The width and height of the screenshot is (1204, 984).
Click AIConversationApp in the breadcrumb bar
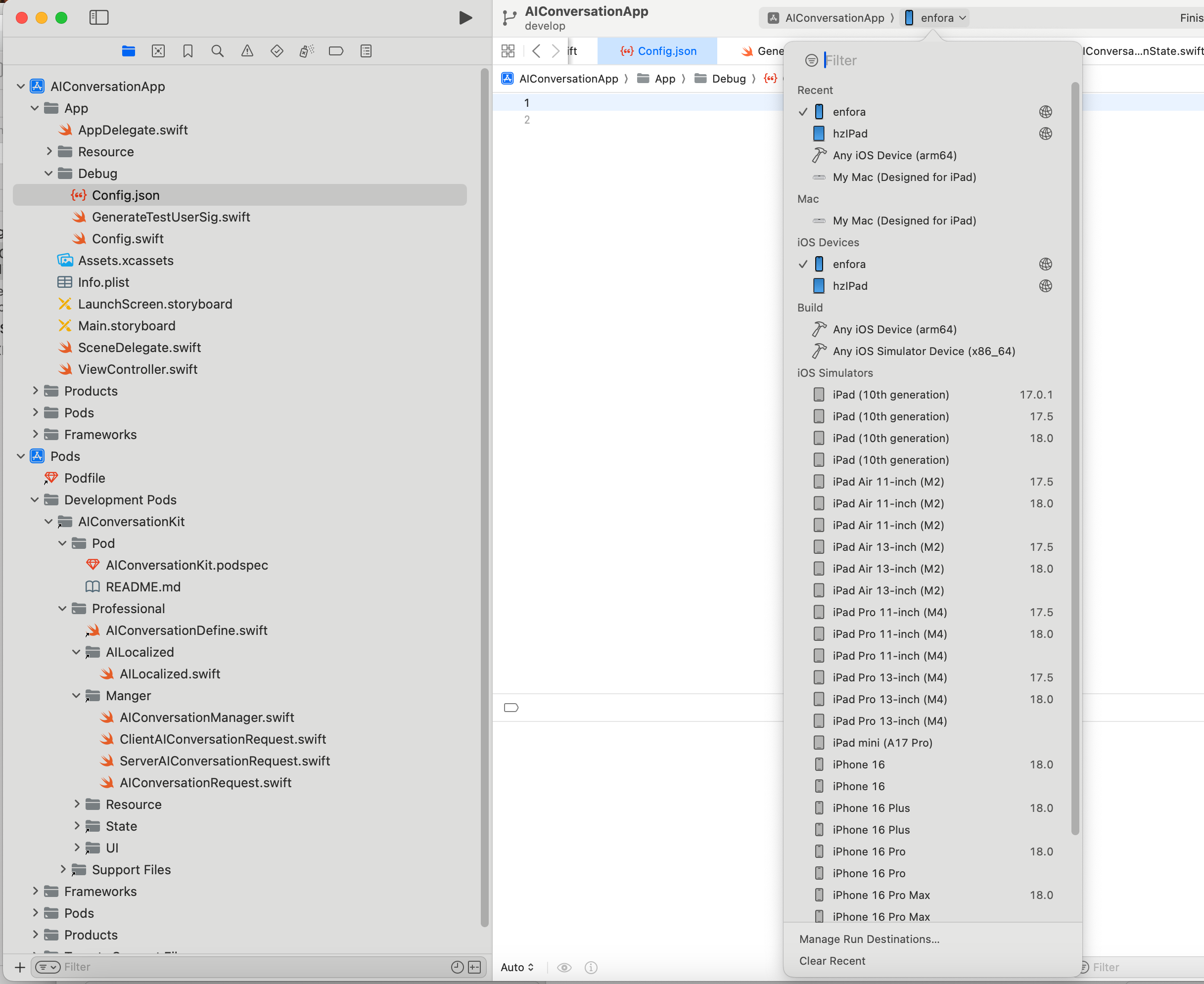pos(560,79)
